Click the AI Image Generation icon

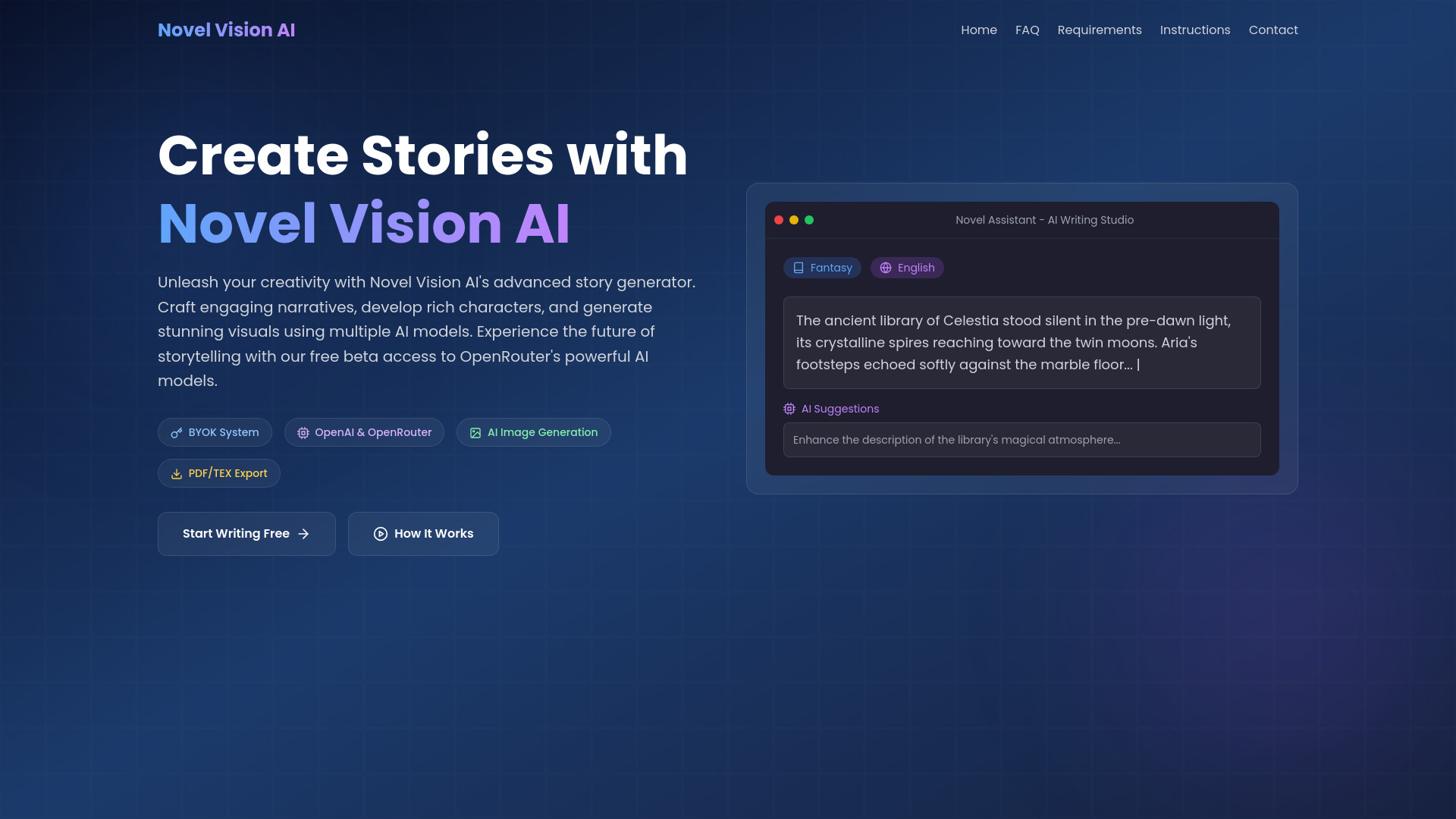pyautogui.click(x=475, y=432)
